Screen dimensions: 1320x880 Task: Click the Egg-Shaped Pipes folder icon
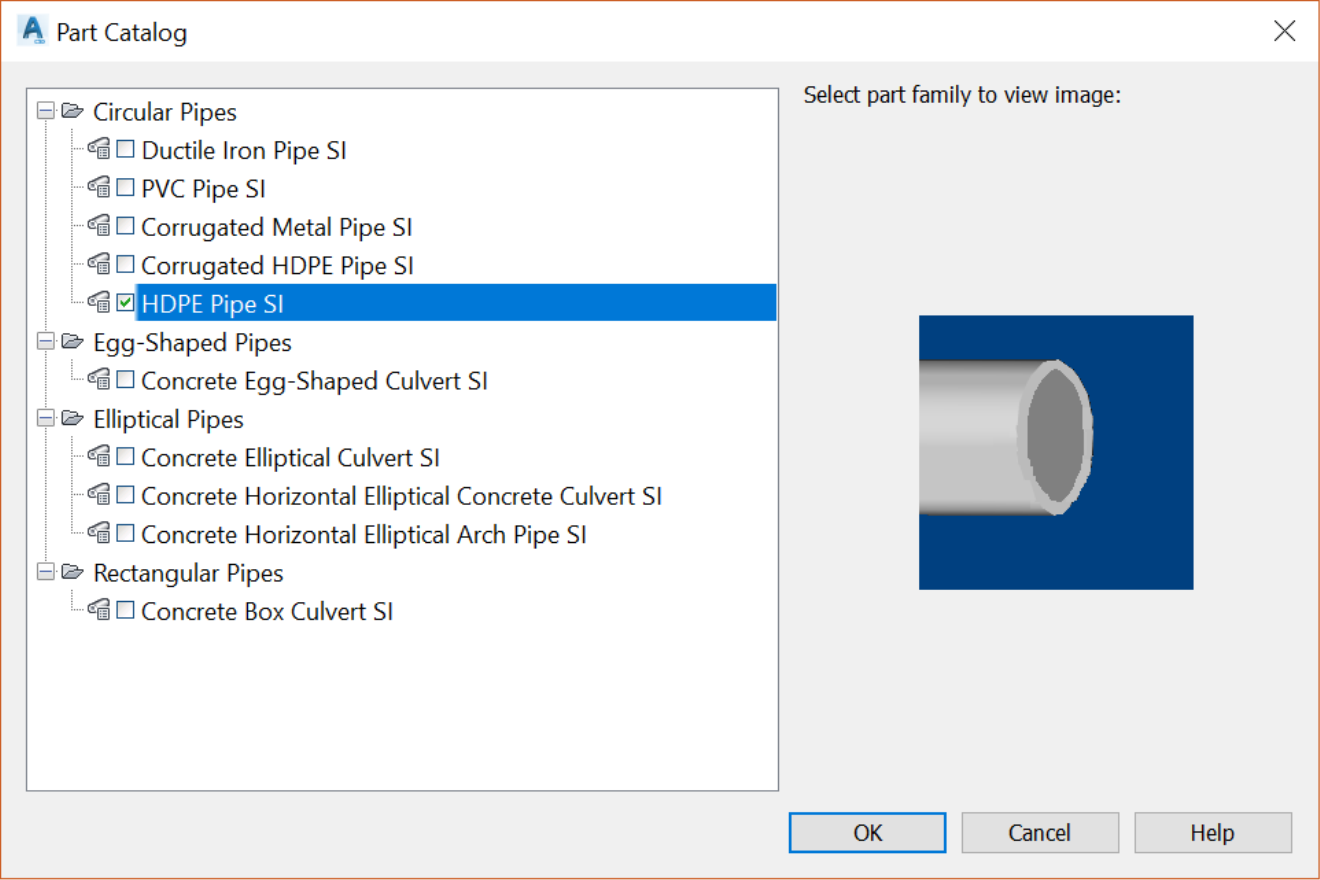[72, 342]
